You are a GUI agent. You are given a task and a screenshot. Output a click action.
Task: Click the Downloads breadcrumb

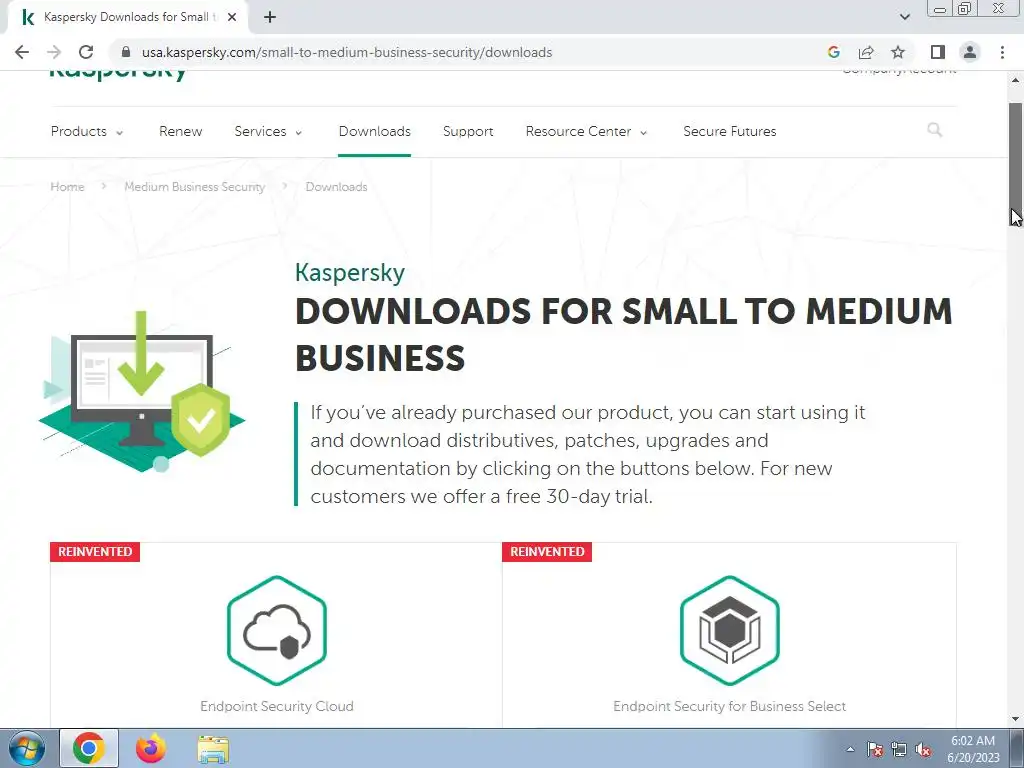336,187
